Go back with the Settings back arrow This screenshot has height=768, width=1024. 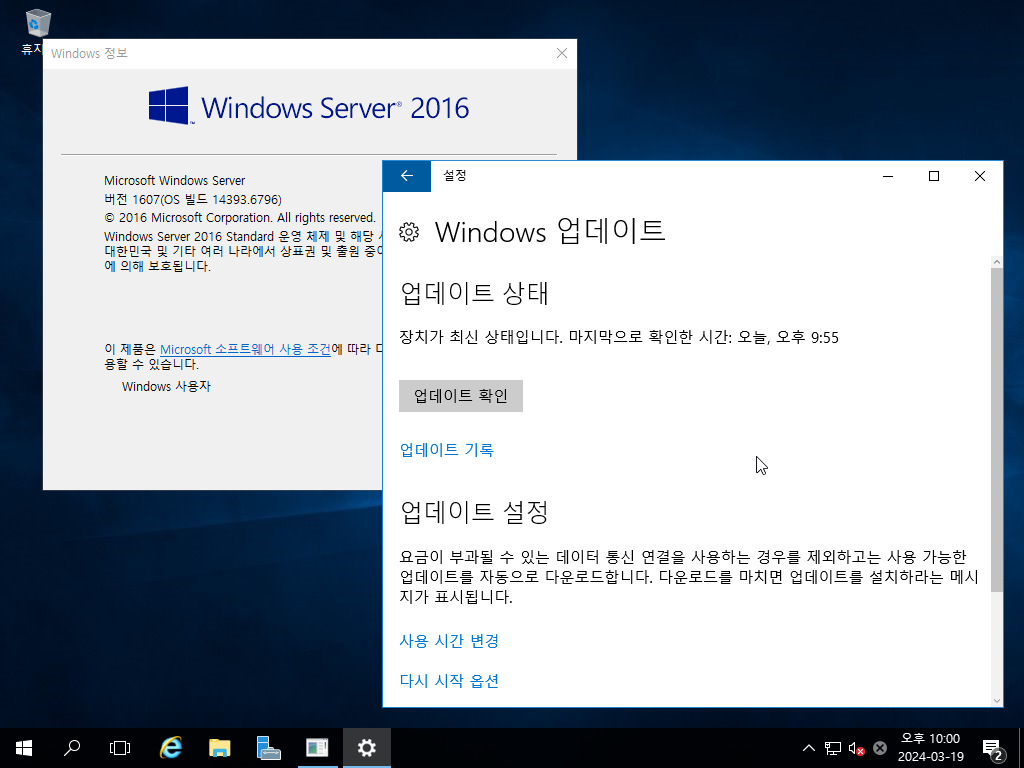407,176
